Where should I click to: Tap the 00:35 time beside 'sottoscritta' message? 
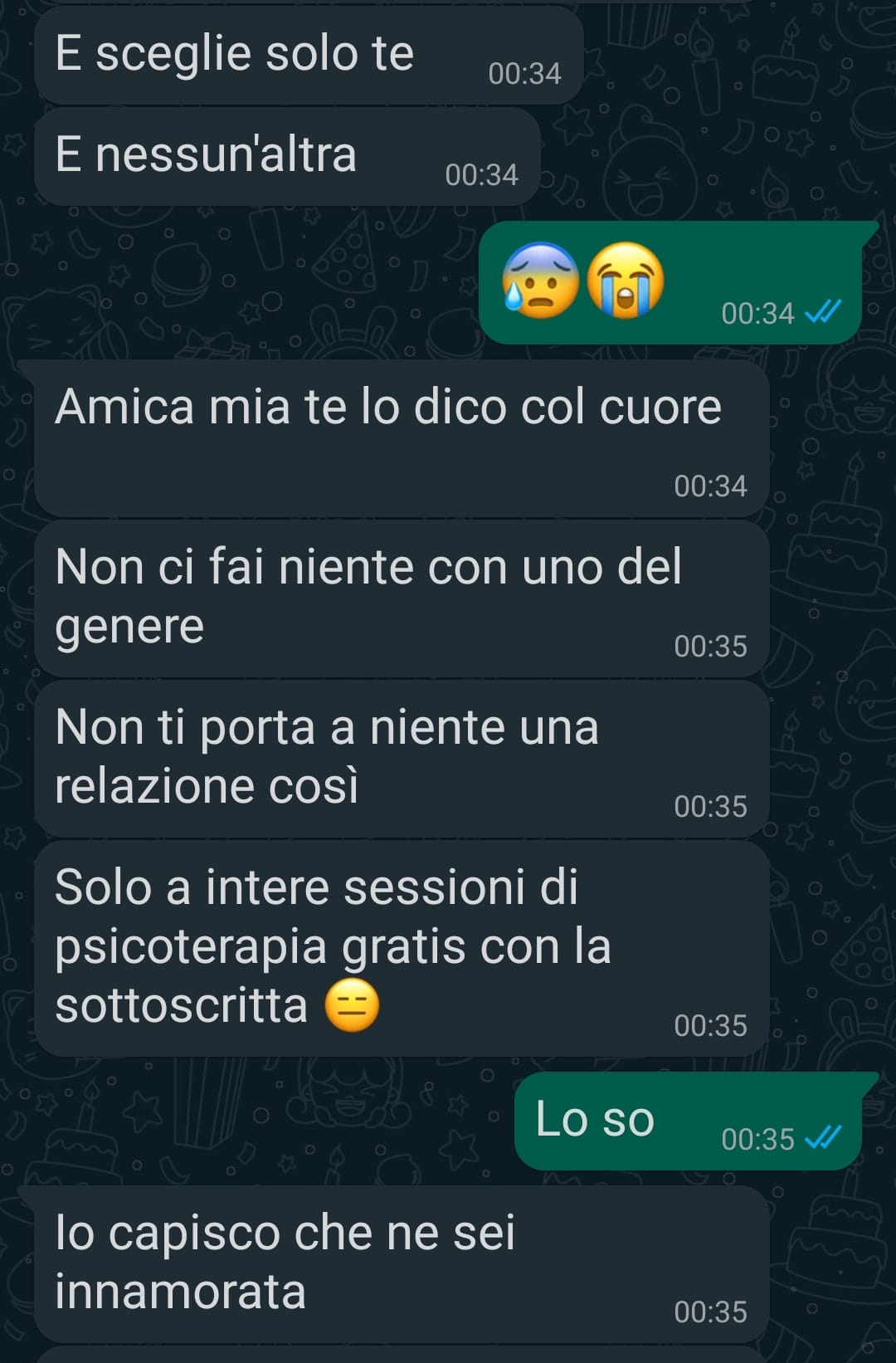point(710,1025)
